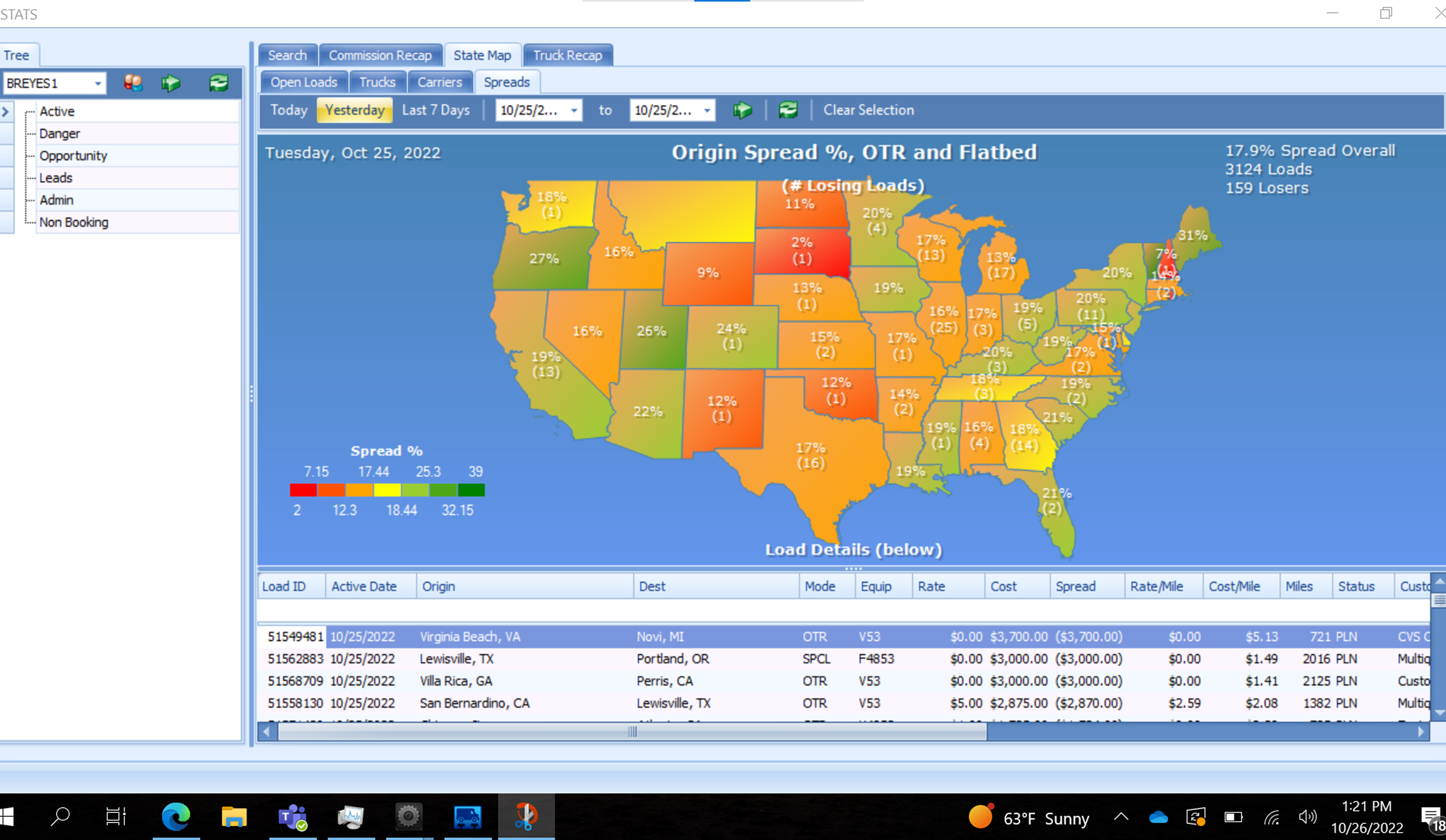Open Microsoft Teams from taskbar

[x=293, y=816]
